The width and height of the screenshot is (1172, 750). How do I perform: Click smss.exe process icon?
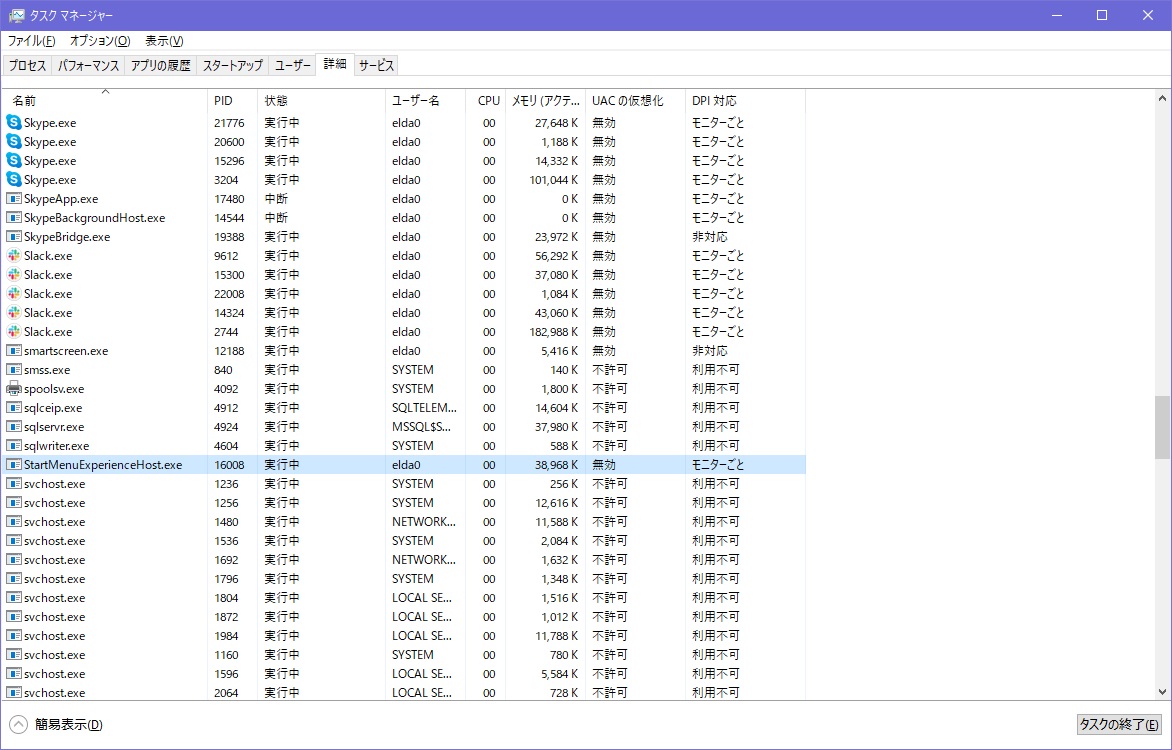point(13,369)
